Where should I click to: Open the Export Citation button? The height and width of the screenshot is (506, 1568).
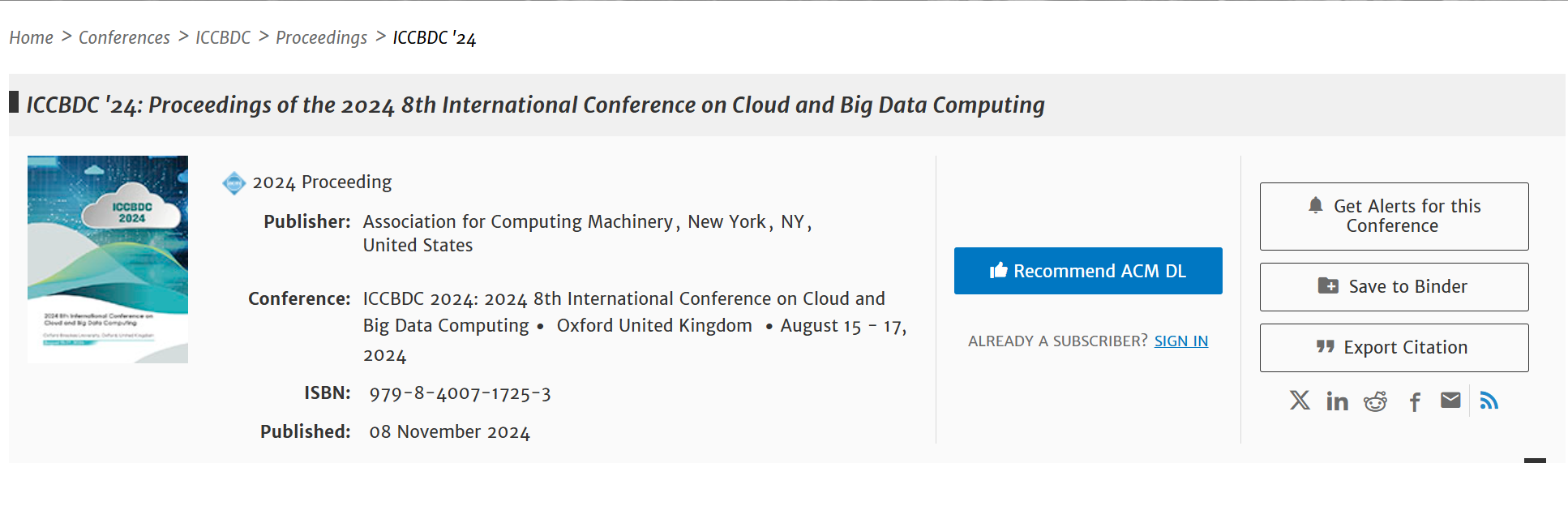pyautogui.click(x=1394, y=348)
